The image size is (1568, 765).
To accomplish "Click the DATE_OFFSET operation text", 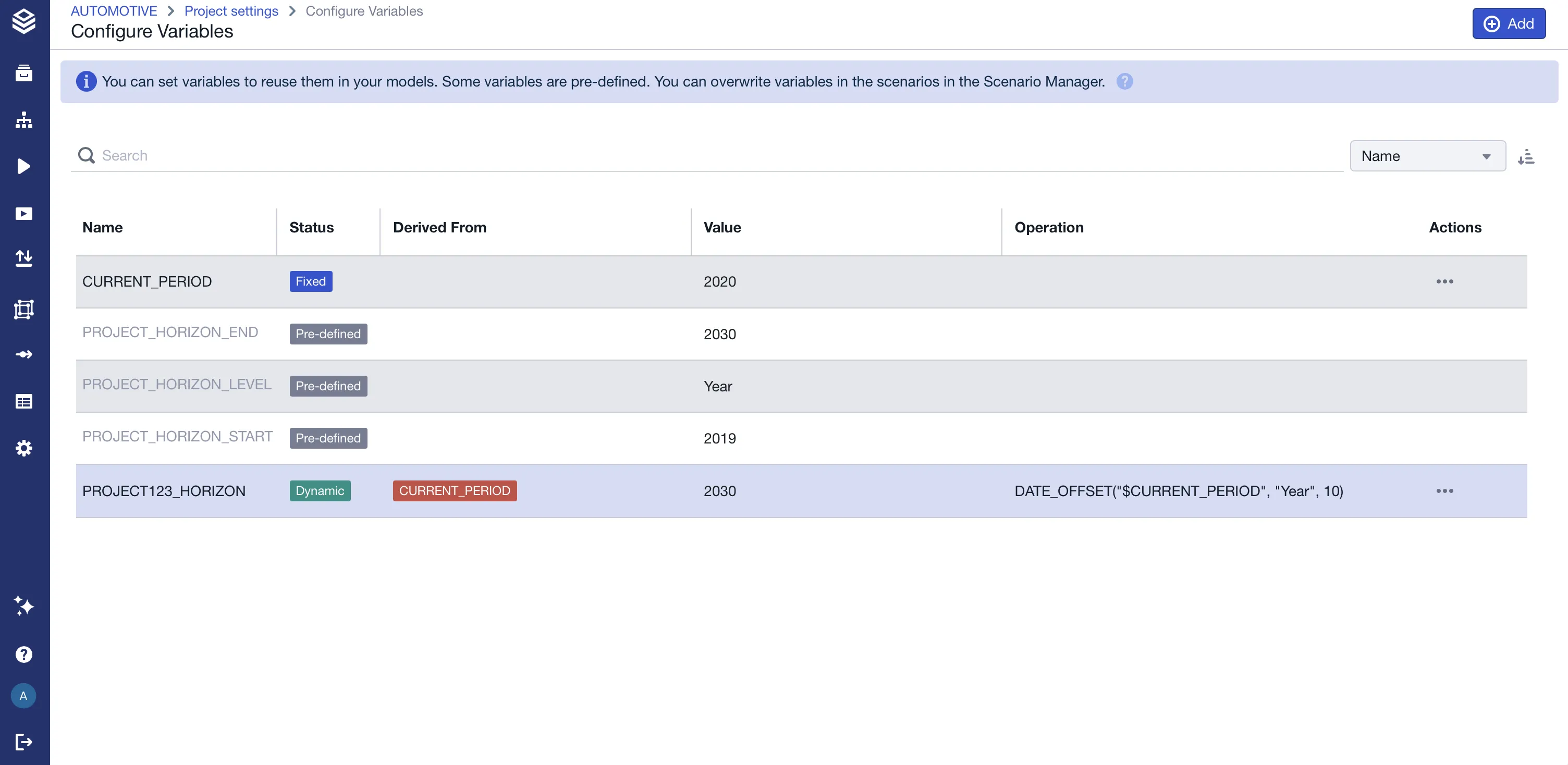I will pyautogui.click(x=1179, y=490).
